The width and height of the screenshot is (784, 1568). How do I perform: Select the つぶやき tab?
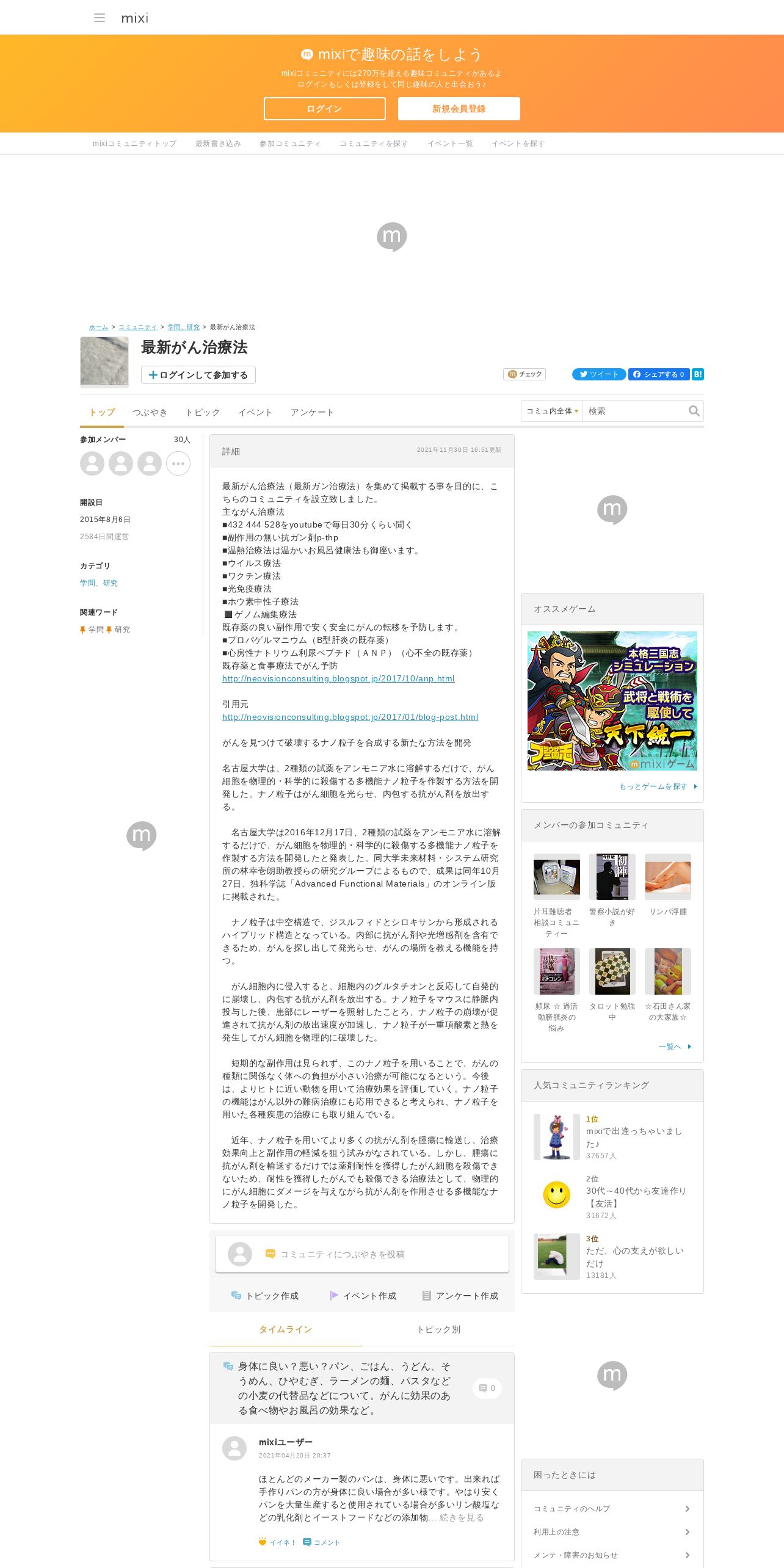(x=150, y=413)
